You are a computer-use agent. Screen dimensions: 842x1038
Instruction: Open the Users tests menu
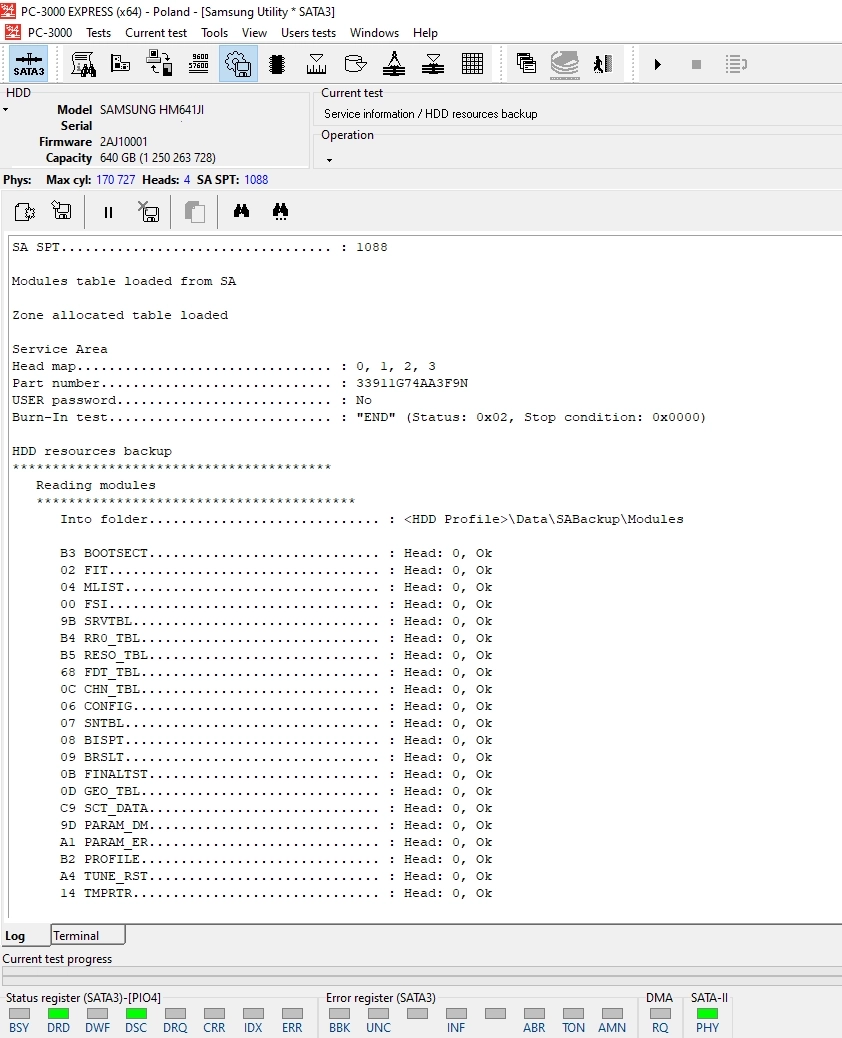point(308,32)
